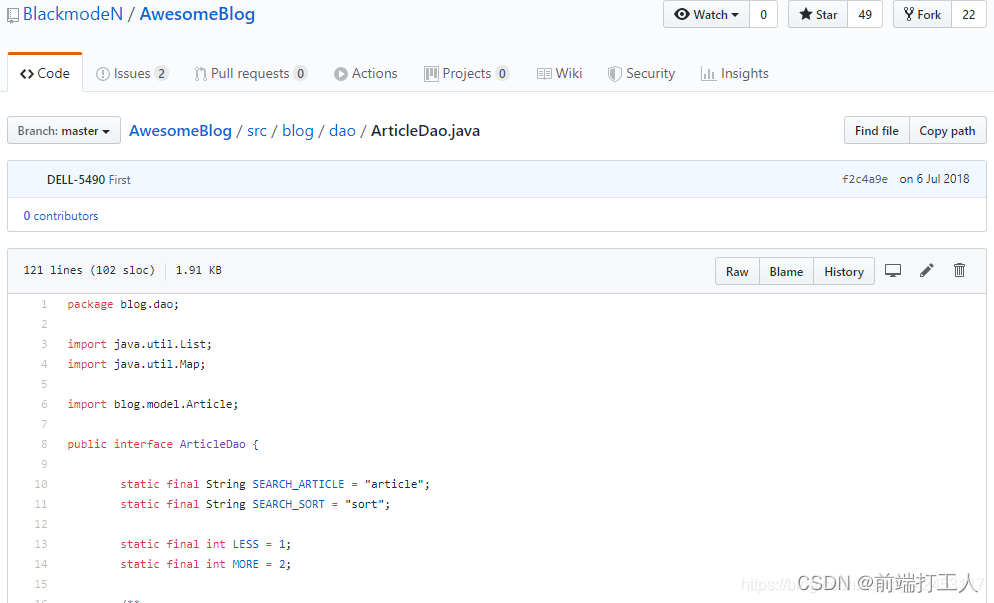Open the Projects tab

[467, 74]
